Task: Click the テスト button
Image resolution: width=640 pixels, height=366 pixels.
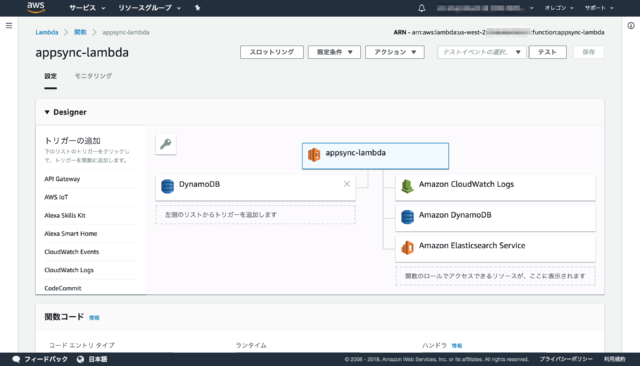Action: [547, 52]
